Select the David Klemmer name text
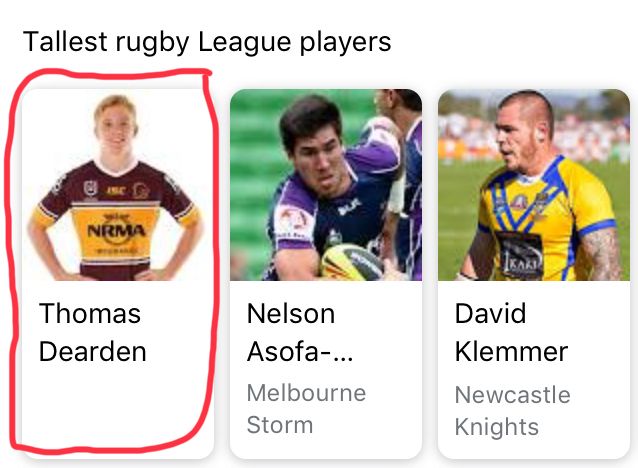Viewport: 638px width, 468px height. (x=511, y=332)
